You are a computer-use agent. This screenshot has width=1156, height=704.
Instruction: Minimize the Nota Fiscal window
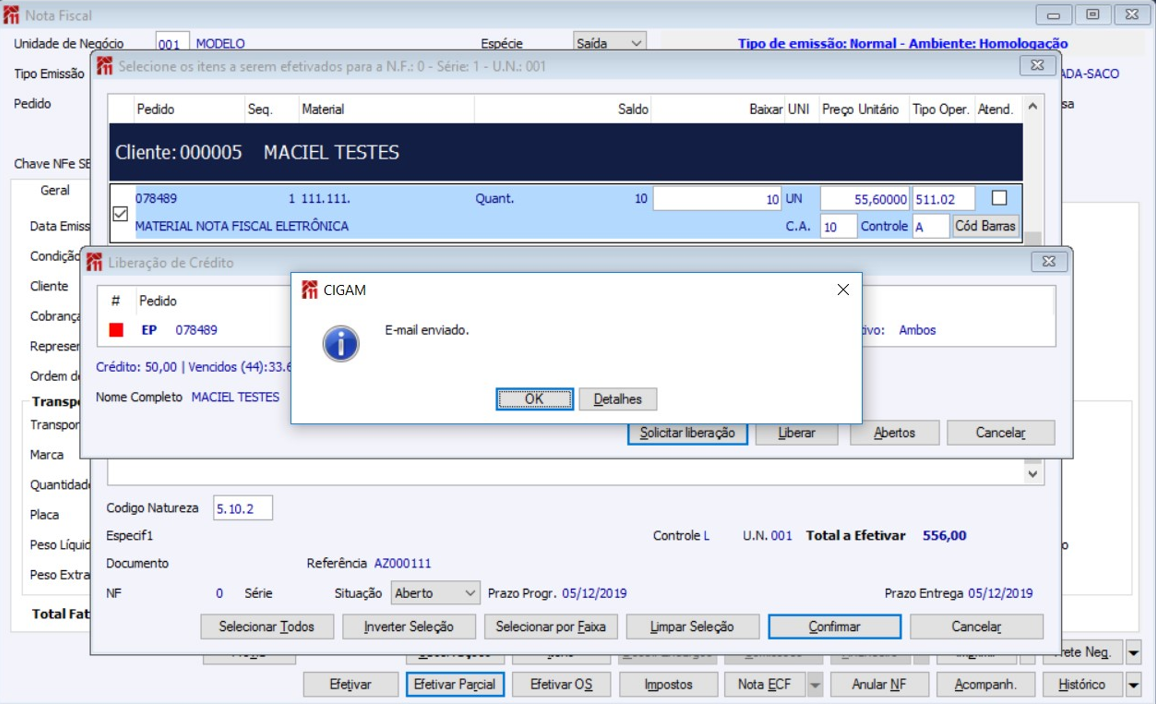(1053, 15)
